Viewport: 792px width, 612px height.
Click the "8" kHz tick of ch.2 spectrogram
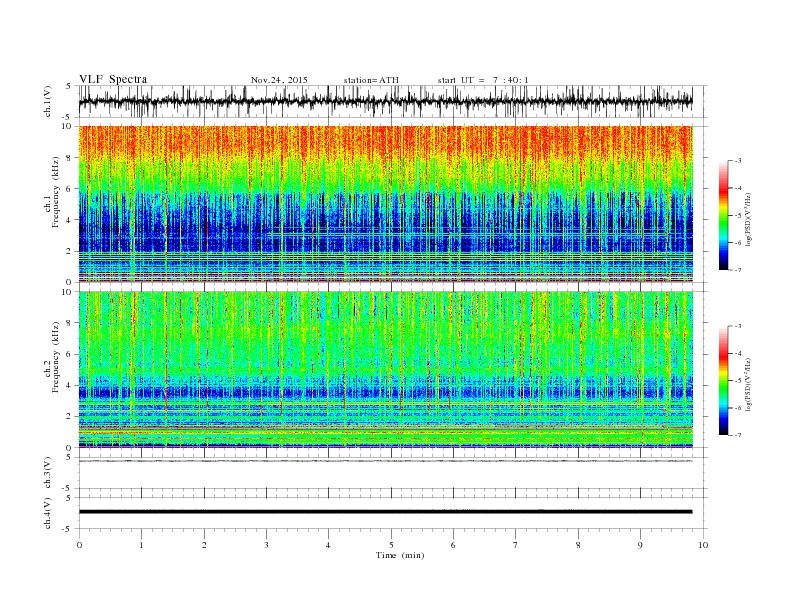click(x=70, y=323)
